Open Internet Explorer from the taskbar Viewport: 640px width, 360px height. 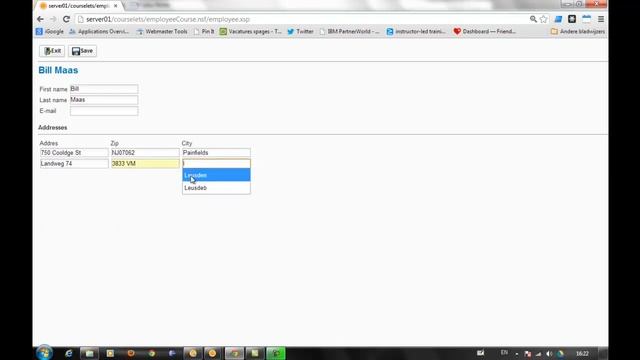(69, 353)
